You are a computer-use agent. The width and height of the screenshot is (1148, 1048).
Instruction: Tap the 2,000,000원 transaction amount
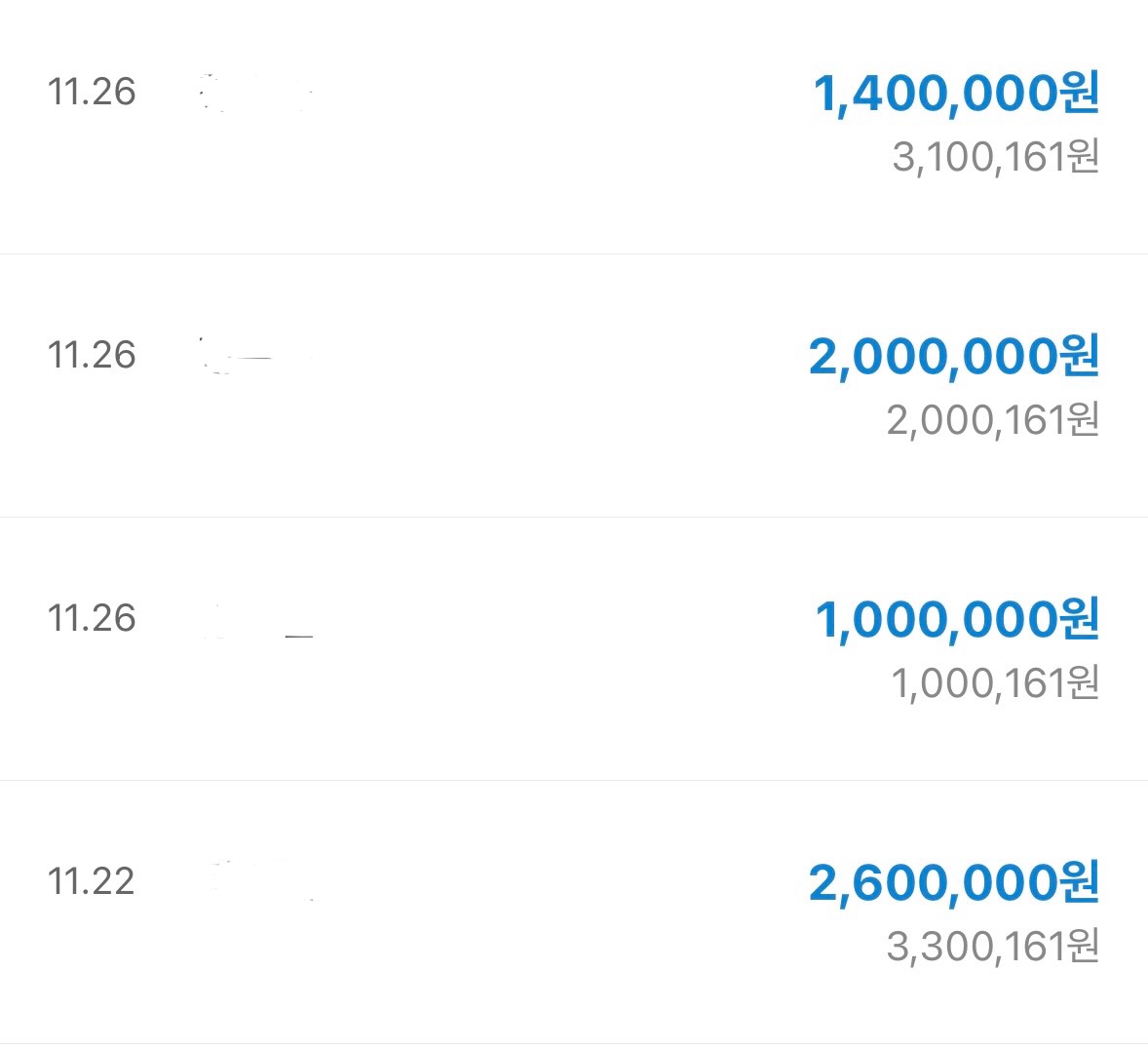(953, 357)
